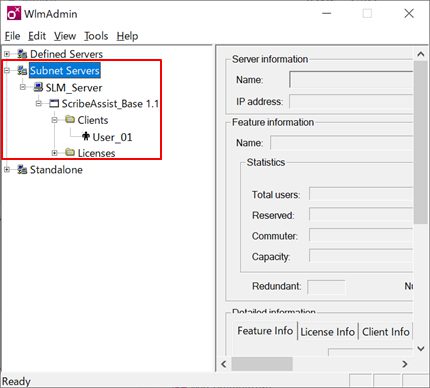Click the Standalone network icon
430x388 pixels.
(x=22, y=169)
